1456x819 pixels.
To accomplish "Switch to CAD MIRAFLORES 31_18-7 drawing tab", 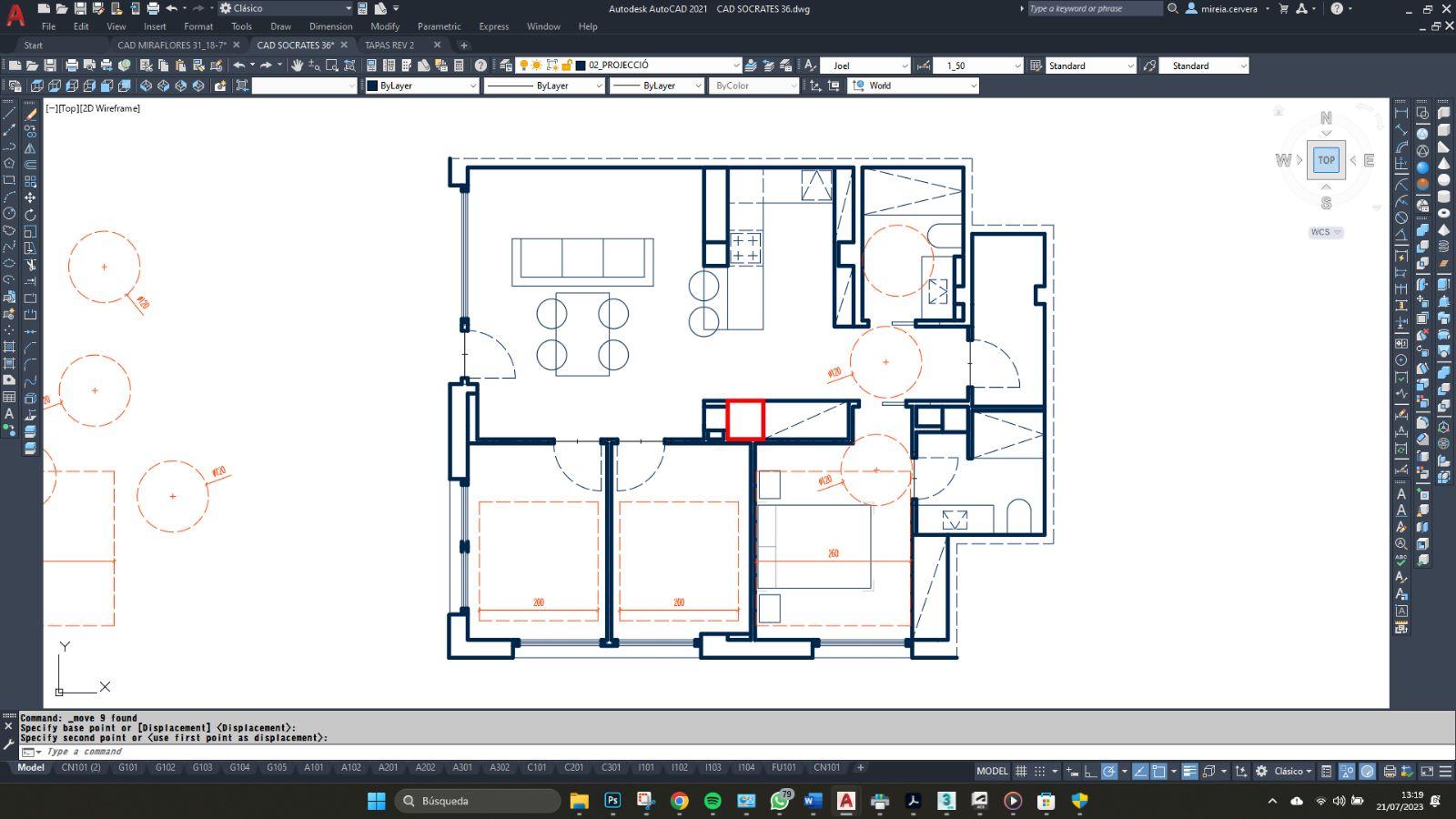I will [171, 45].
